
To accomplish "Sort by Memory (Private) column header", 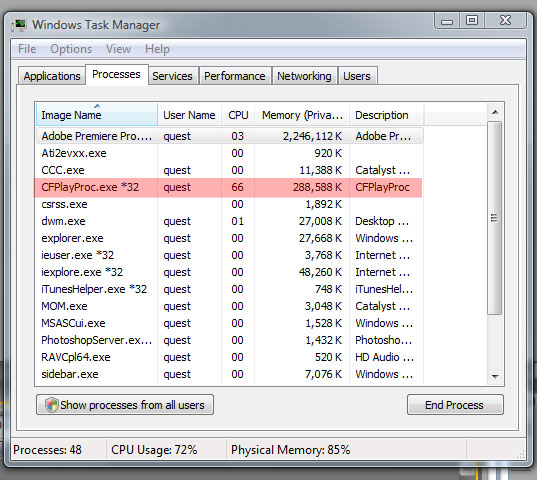I will (302, 115).
